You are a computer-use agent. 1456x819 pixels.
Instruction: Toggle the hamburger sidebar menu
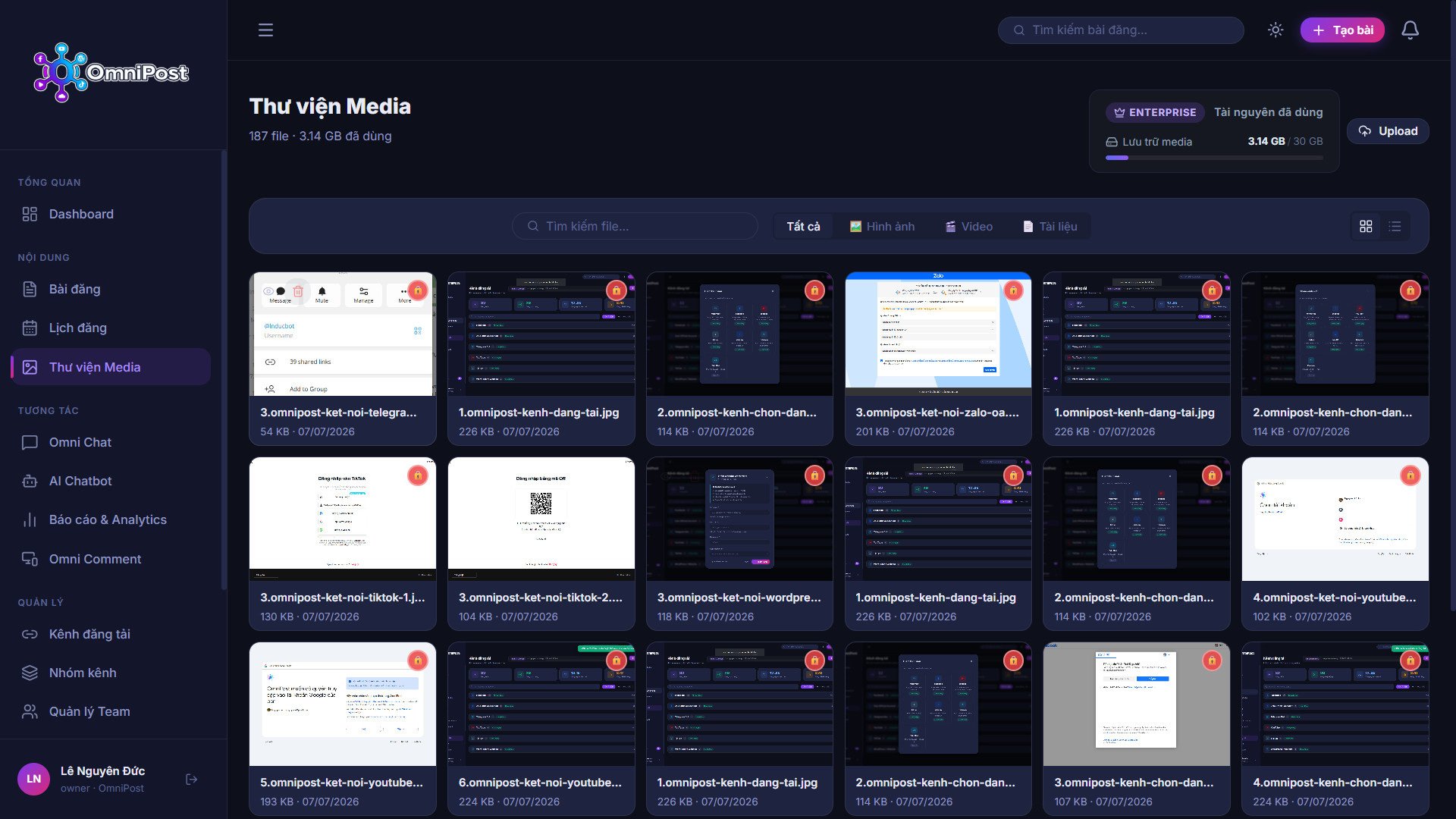pos(265,30)
